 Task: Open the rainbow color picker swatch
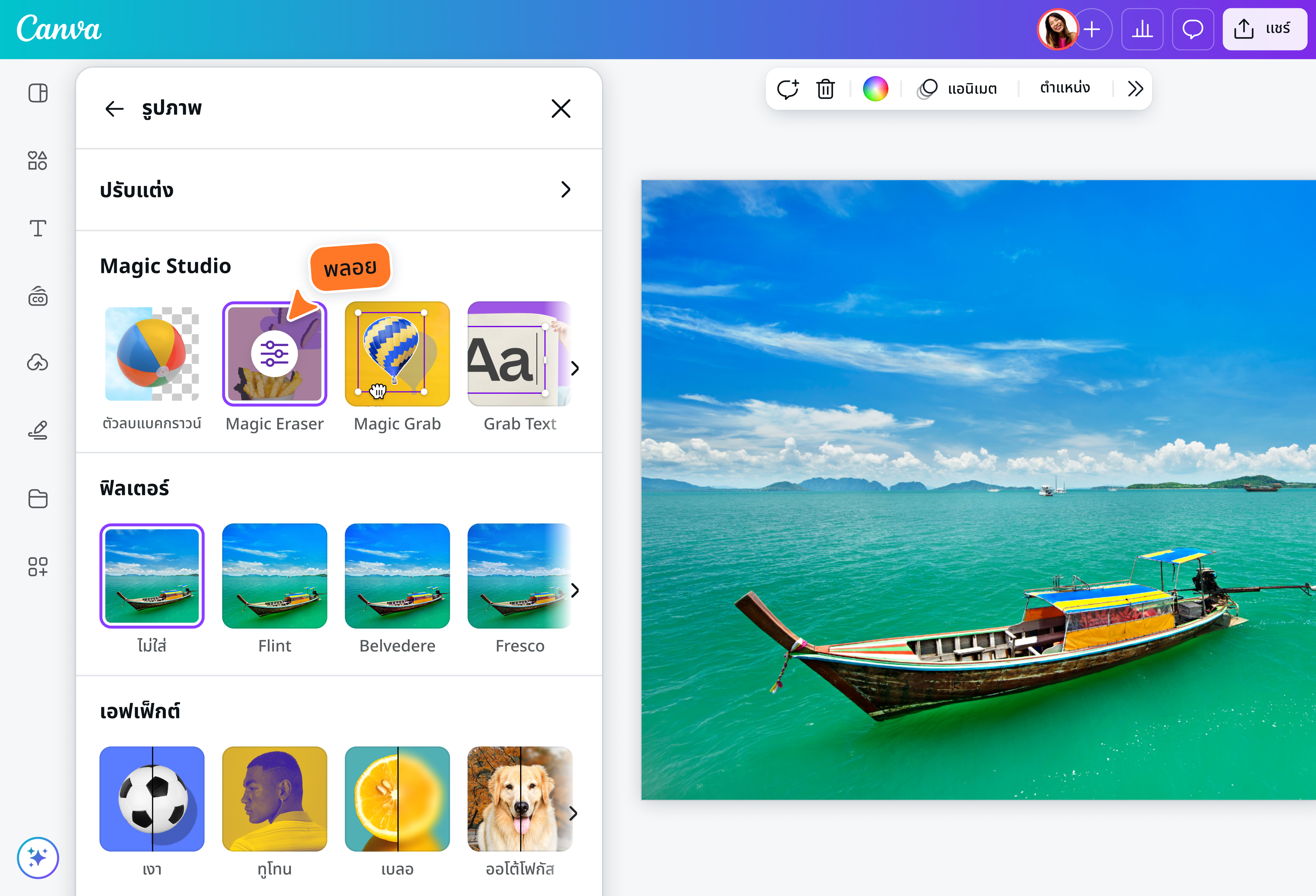click(x=875, y=89)
